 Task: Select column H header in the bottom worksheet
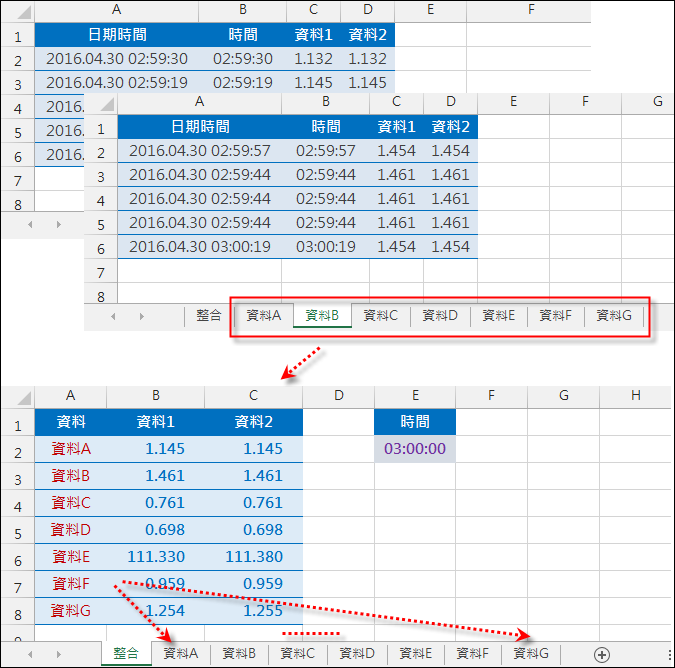tap(635, 396)
